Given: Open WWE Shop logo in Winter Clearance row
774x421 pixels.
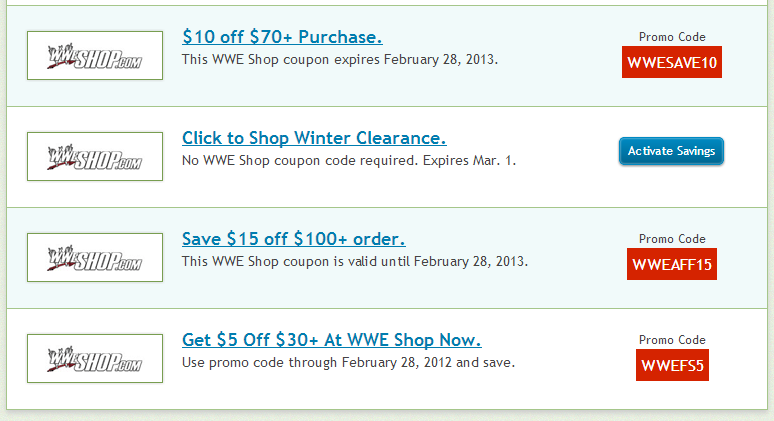Looking at the screenshot, I should [x=95, y=156].
